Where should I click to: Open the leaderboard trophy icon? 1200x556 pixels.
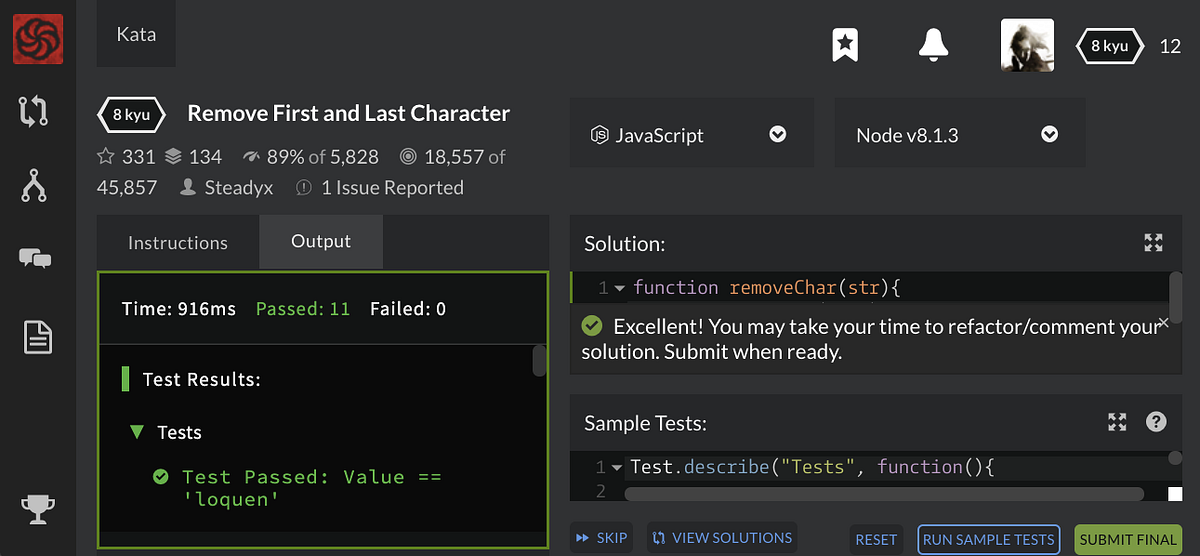pos(37,509)
